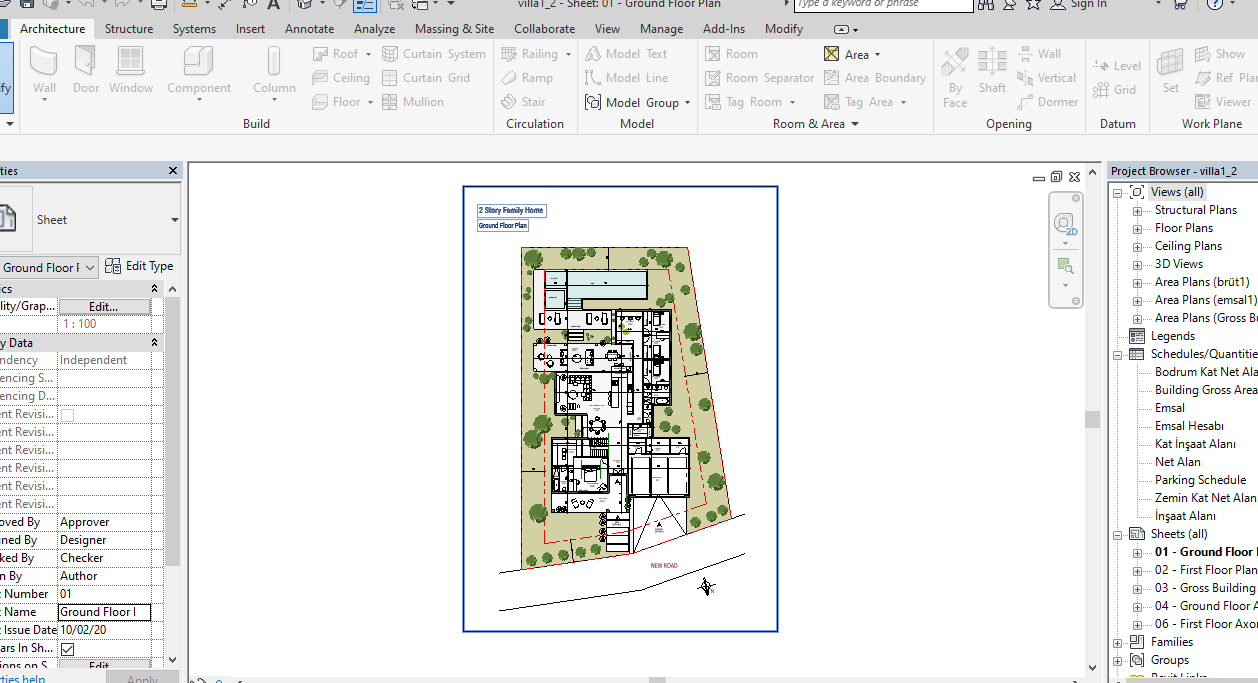Open the Set work plane tool
Image resolution: width=1258 pixels, height=683 pixels.
coord(1170,70)
